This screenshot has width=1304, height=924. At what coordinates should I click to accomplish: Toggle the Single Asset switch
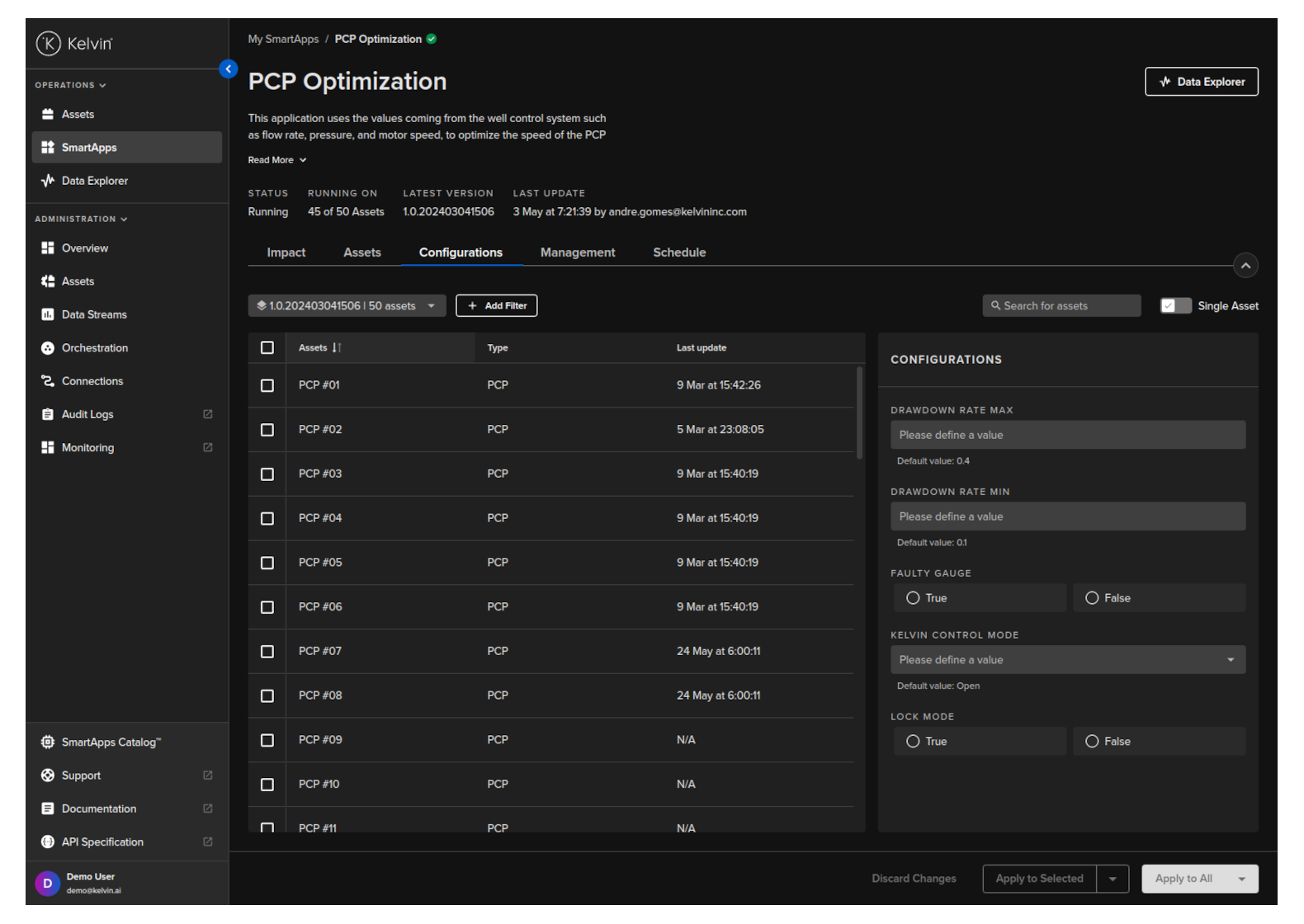1175,306
